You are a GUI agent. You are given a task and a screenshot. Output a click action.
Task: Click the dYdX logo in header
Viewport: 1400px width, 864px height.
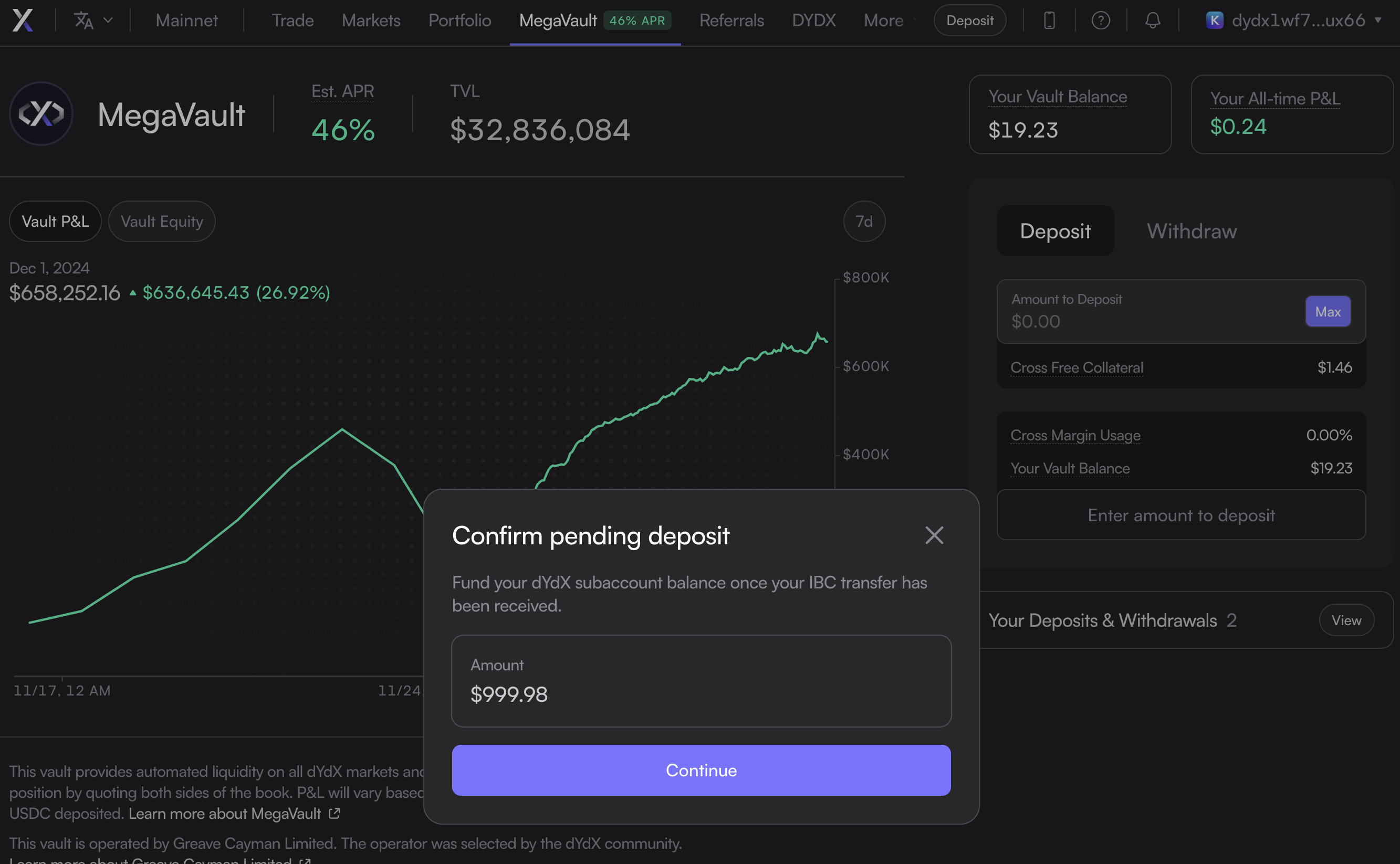pyautogui.click(x=23, y=20)
